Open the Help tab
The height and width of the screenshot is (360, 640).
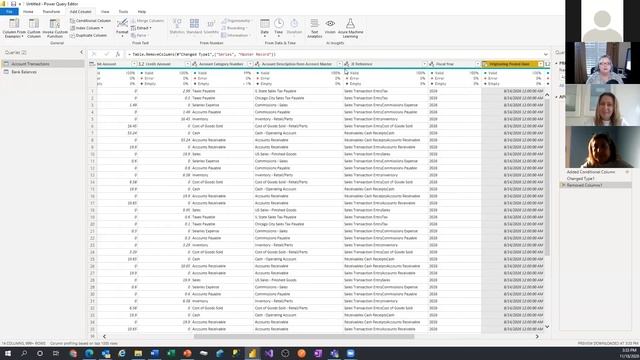142,11
